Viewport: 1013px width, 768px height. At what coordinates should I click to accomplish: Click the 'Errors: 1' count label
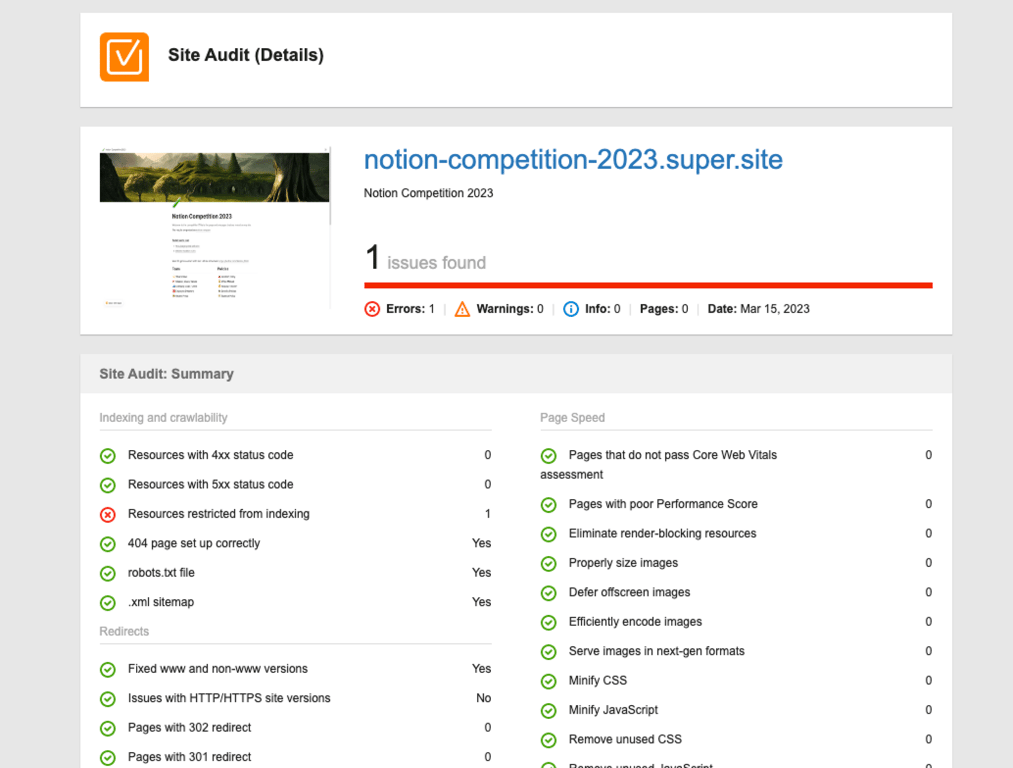coord(410,309)
